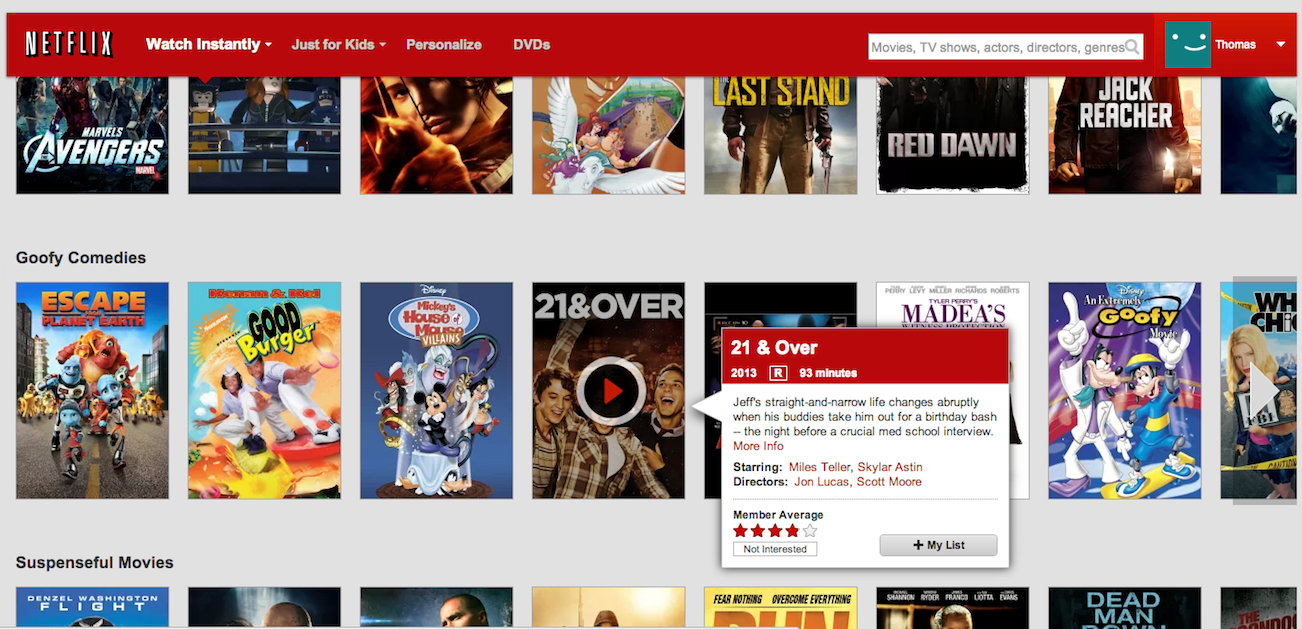Viewport: 1302px width, 629px height.
Task: Click the "93 minutes" runtime text
Action: (x=828, y=373)
